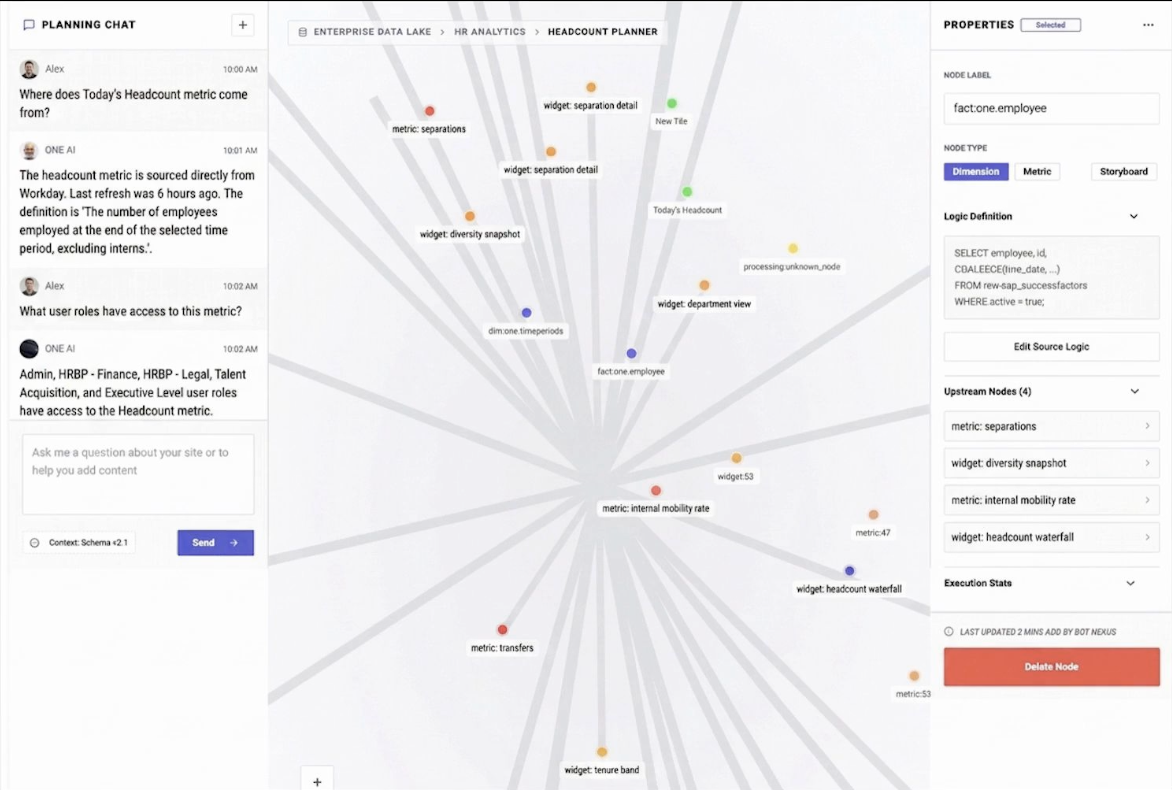Click the red Delete Node button
This screenshot has width=1172, height=790.
pyautogui.click(x=1052, y=667)
